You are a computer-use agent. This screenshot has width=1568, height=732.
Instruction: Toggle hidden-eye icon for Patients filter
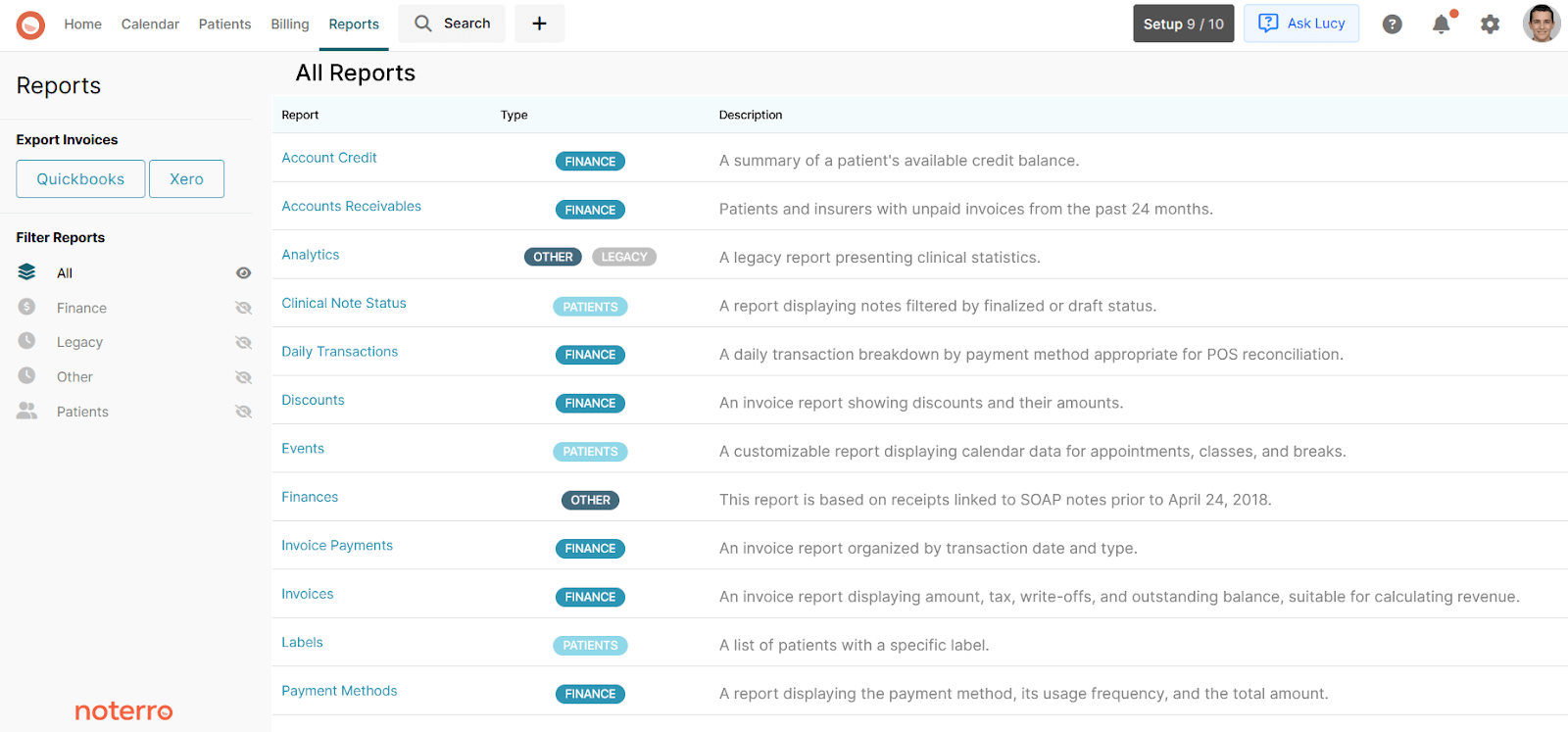(x=244, y=412)
